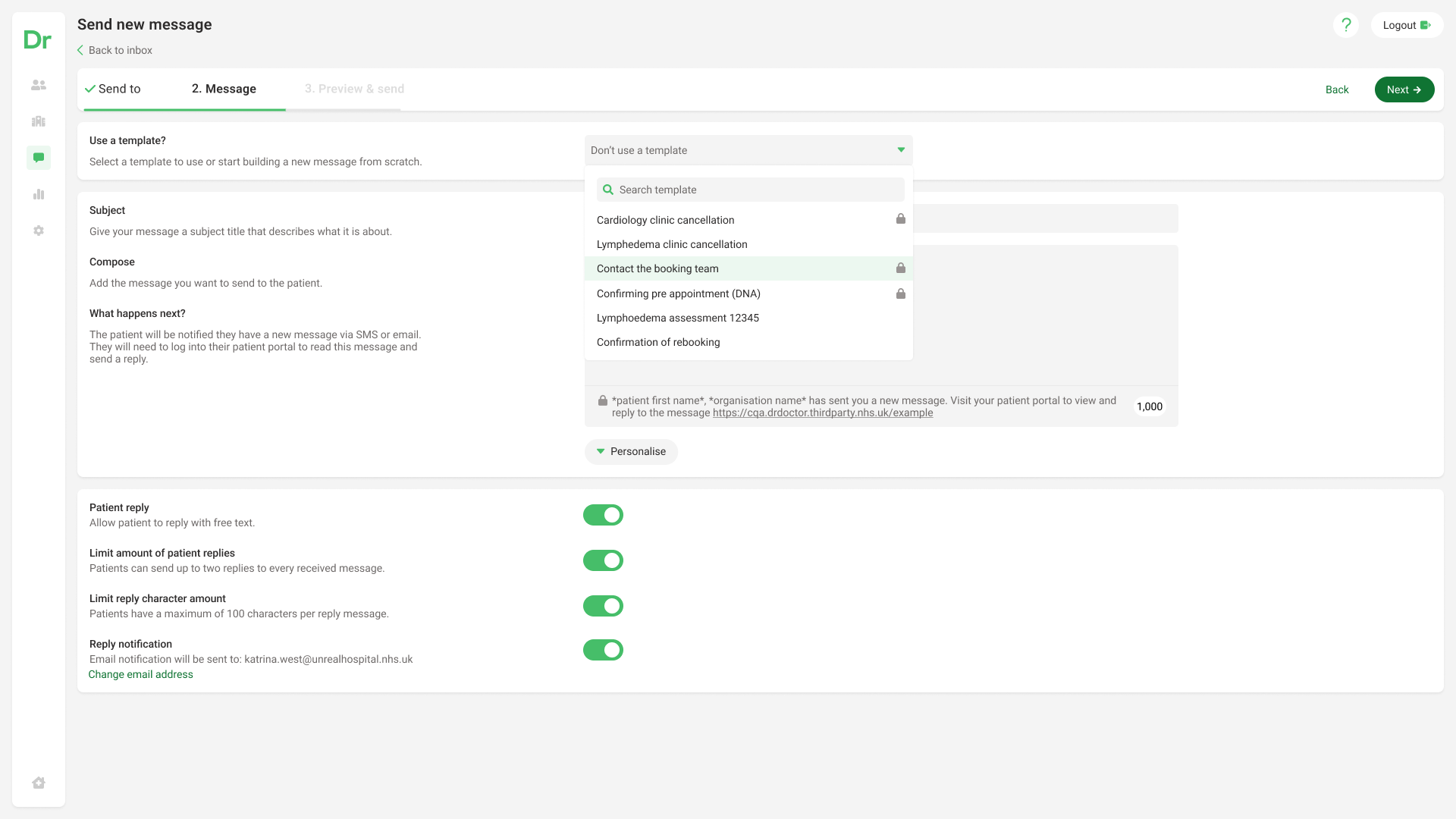The image size is (1456, 819).
Task: Click the home-plus icon at sidebar bottom
Action: point(38,783)
